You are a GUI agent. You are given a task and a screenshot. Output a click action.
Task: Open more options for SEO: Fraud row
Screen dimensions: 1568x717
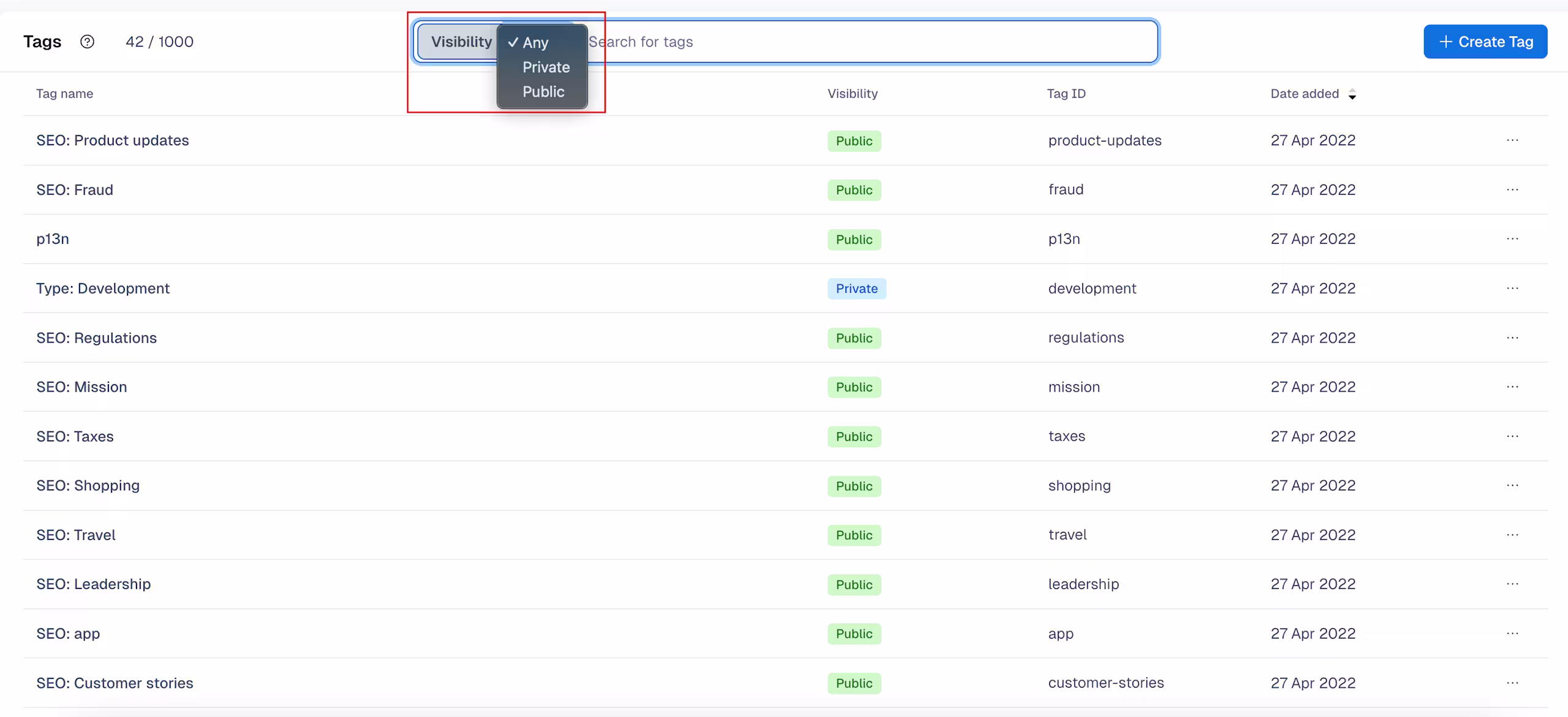point(1512,190)
